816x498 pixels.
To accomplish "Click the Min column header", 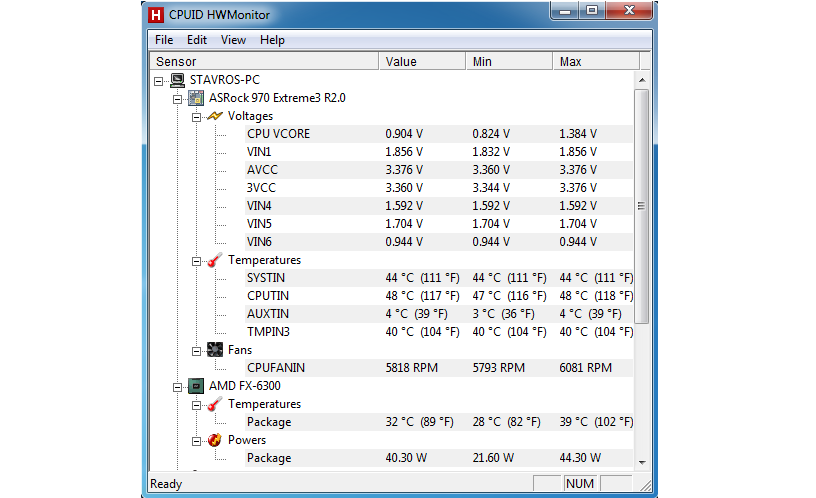I will tap(509, 61).
